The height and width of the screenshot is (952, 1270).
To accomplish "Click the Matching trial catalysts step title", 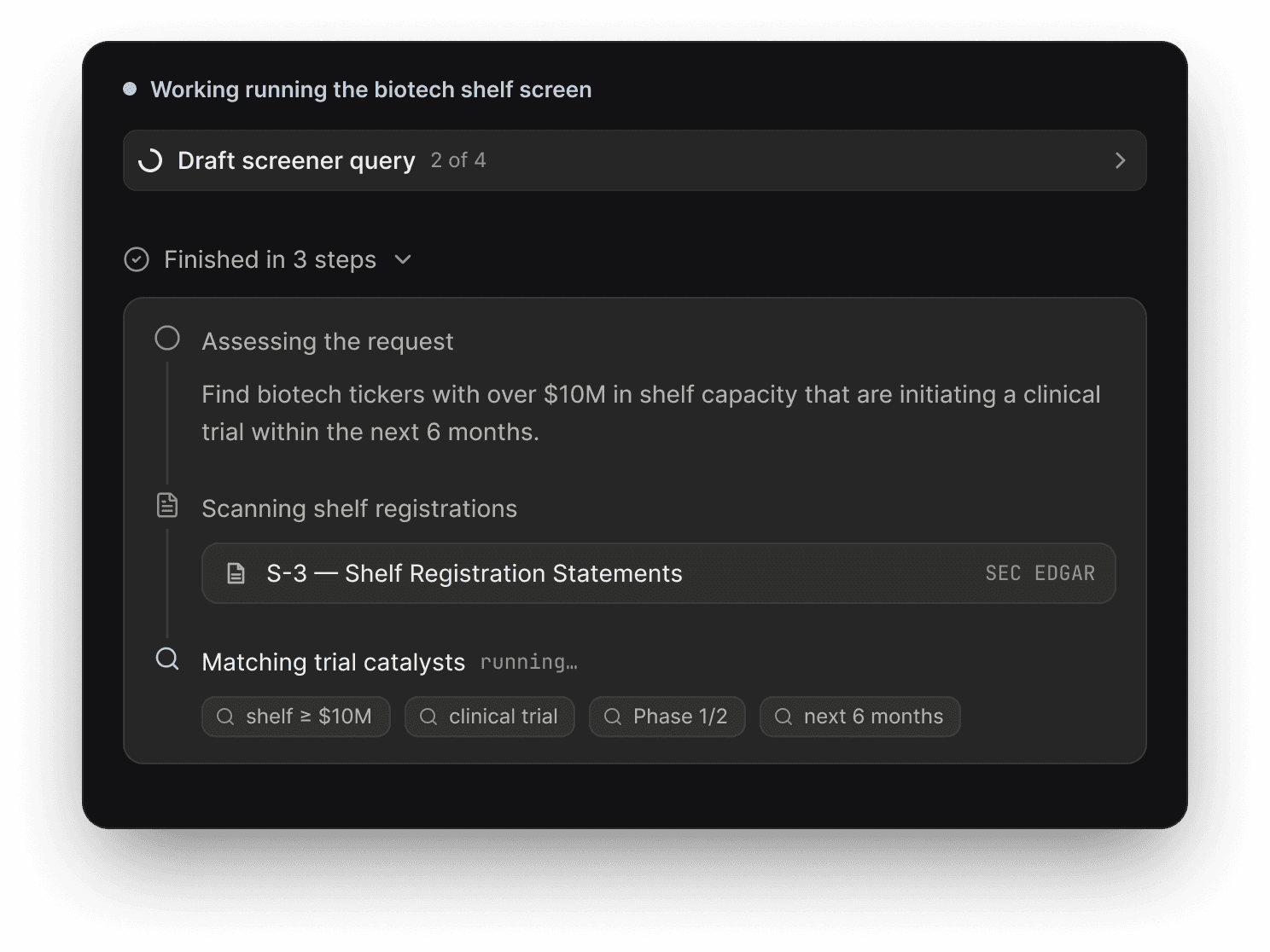I will pos(334,662).
